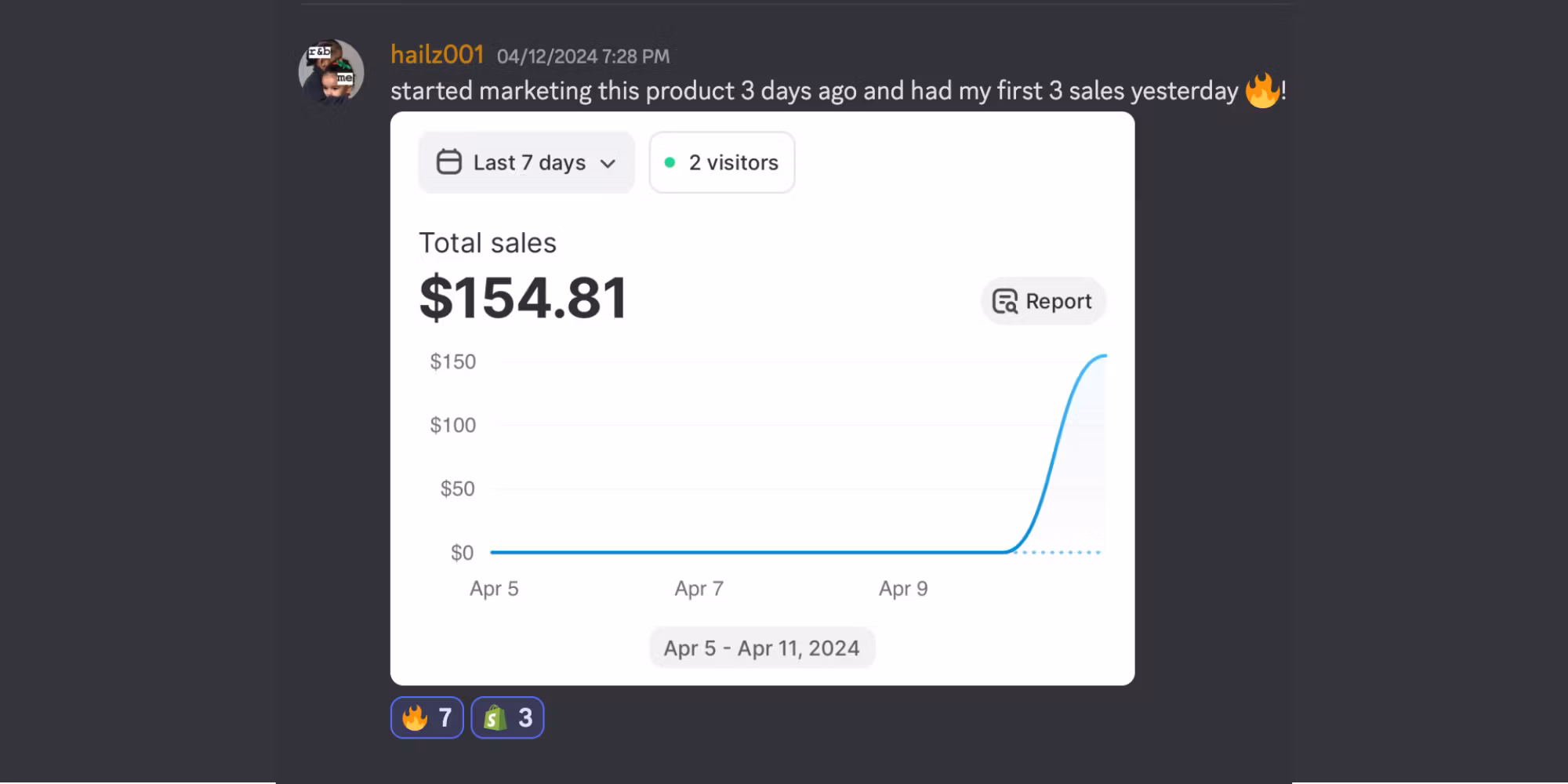1568x784 pixels.
Task: Open the sales Report button
Action: pyautogui.click(x=1043, y=302)
